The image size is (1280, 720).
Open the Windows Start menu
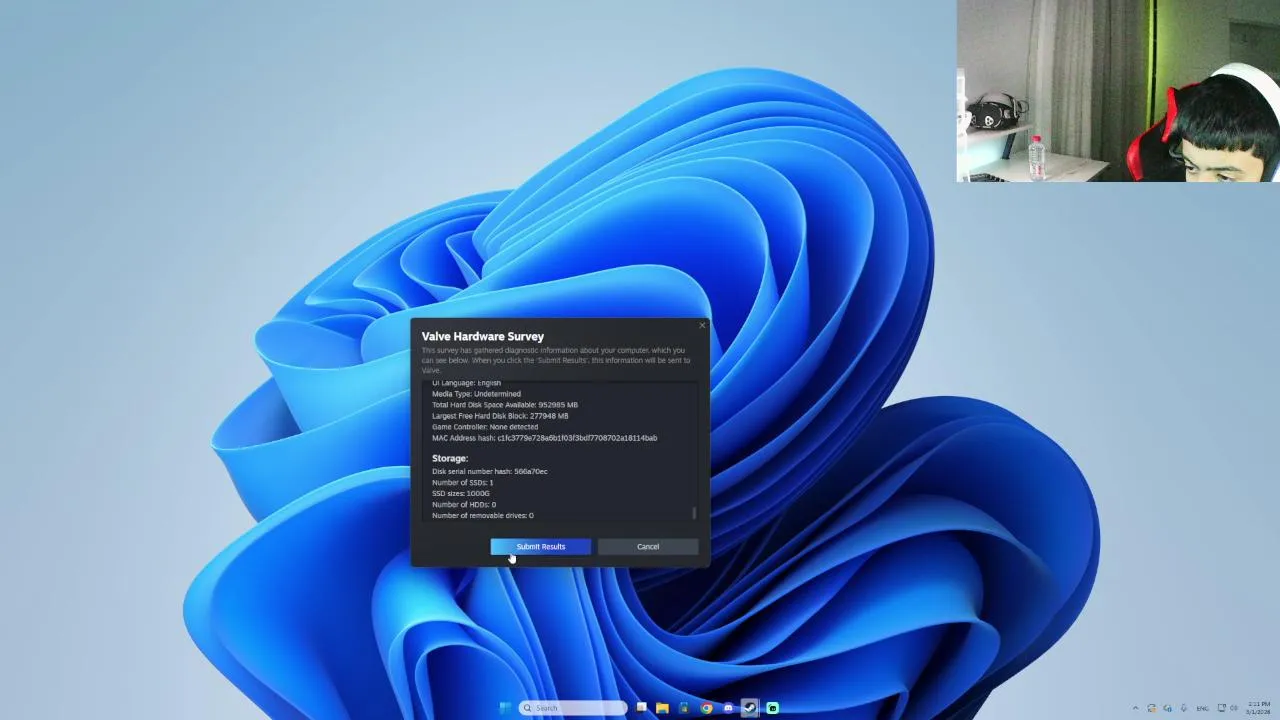tap(505, 708)
